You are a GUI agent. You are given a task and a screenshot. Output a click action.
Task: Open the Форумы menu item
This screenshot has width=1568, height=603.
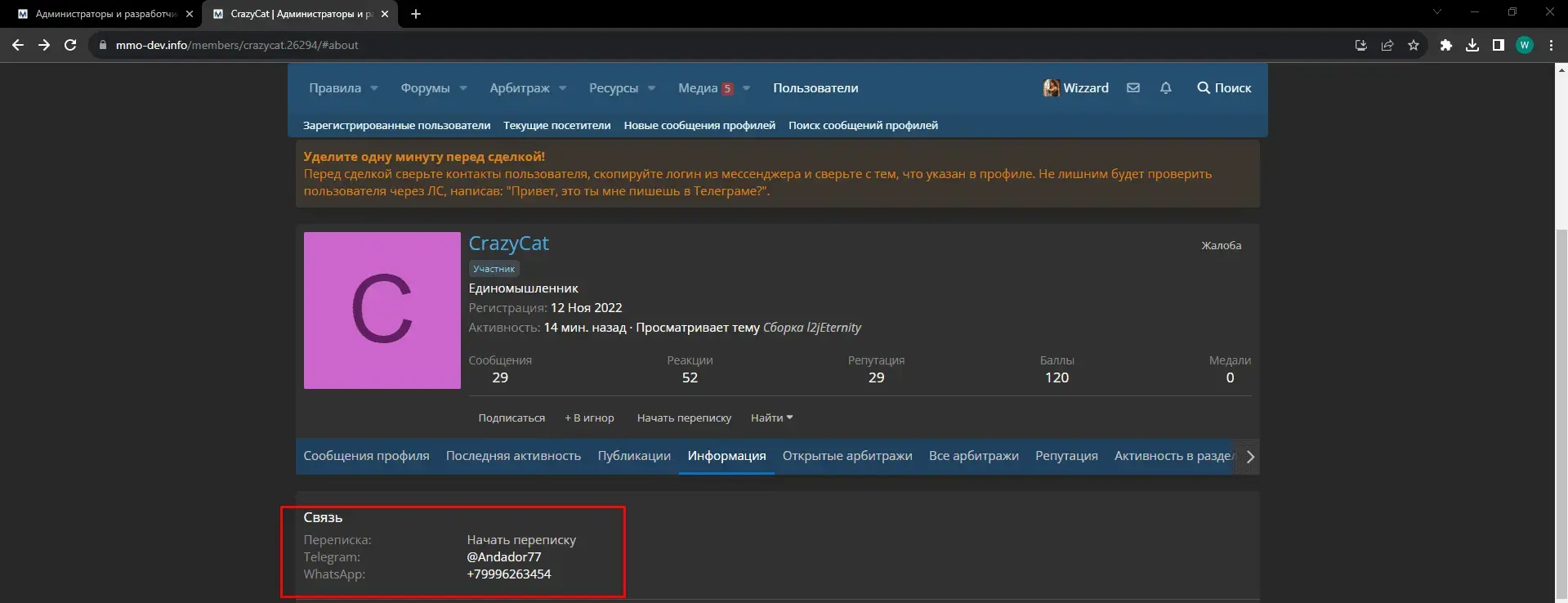coord(425,88)
